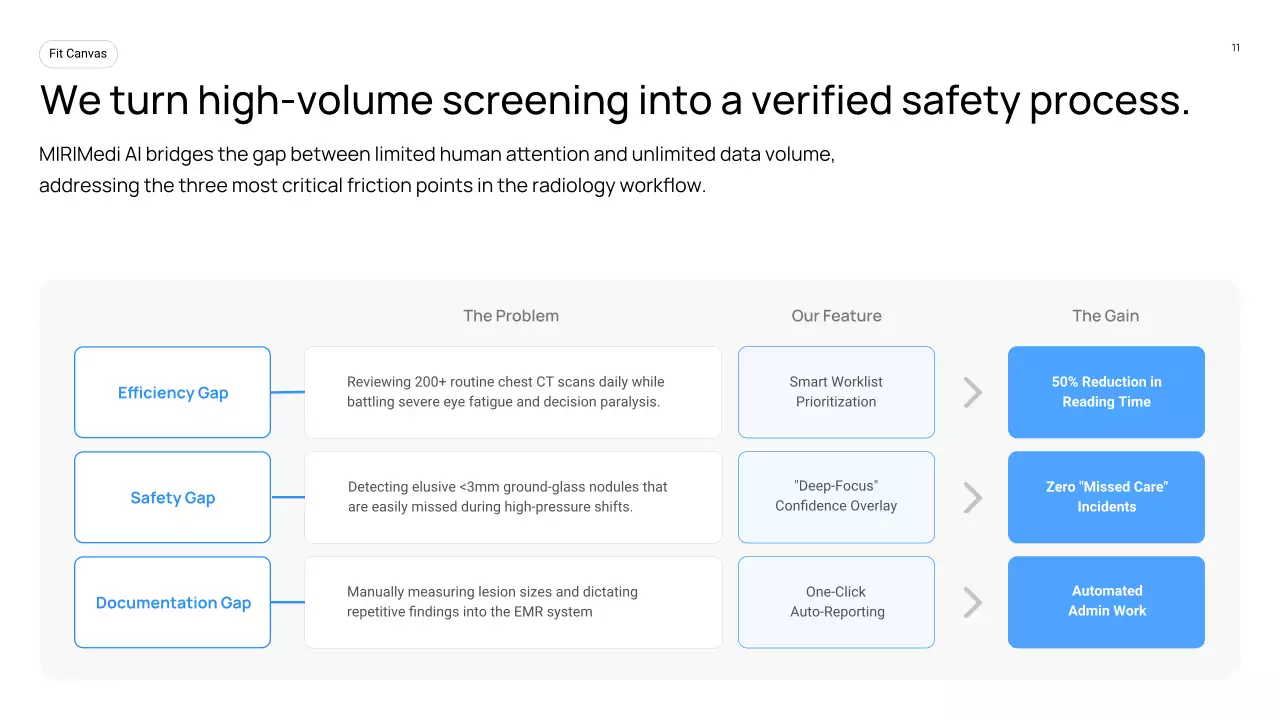Screen dimensions: 1280x720
Task: Select the Safety Gap box
Action: click(172, 497)
